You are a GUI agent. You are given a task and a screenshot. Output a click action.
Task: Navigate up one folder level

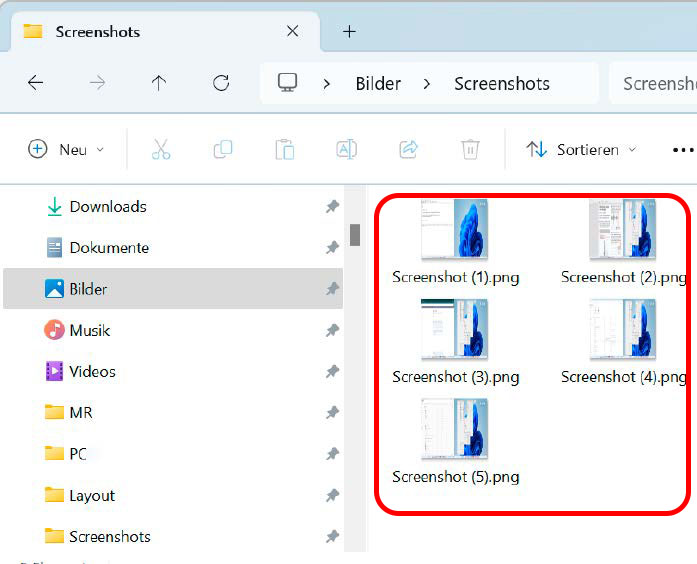[x=159, y=83]
